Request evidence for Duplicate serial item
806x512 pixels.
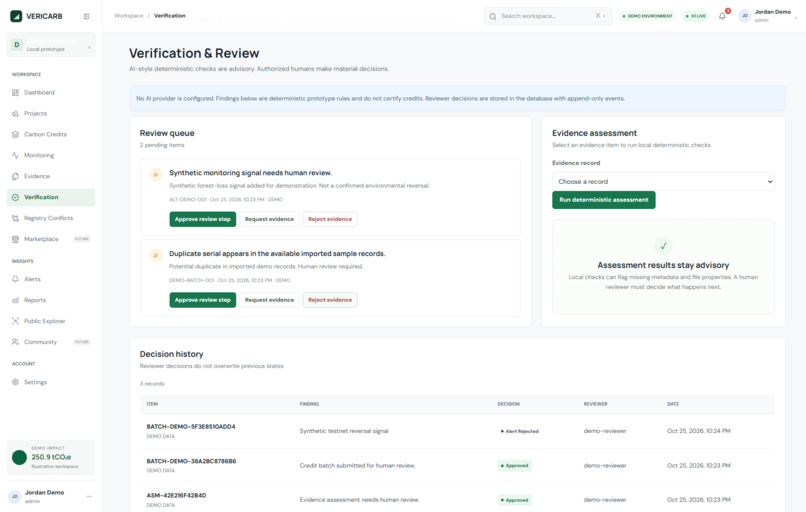coord(269,300)
